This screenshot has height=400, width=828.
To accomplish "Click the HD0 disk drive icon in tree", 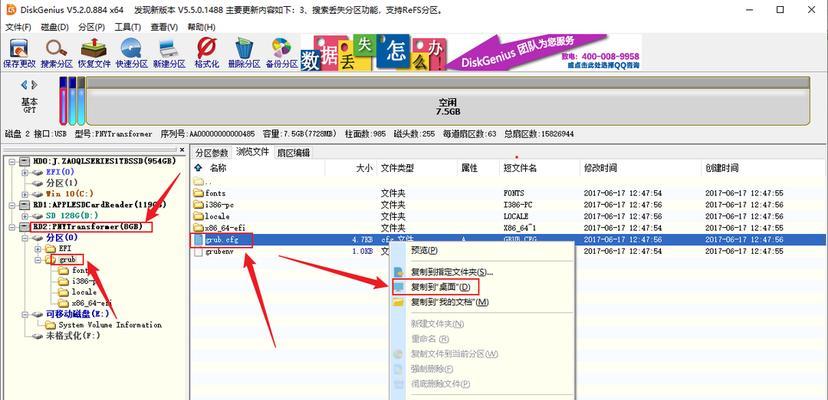I will coord(25,161).
